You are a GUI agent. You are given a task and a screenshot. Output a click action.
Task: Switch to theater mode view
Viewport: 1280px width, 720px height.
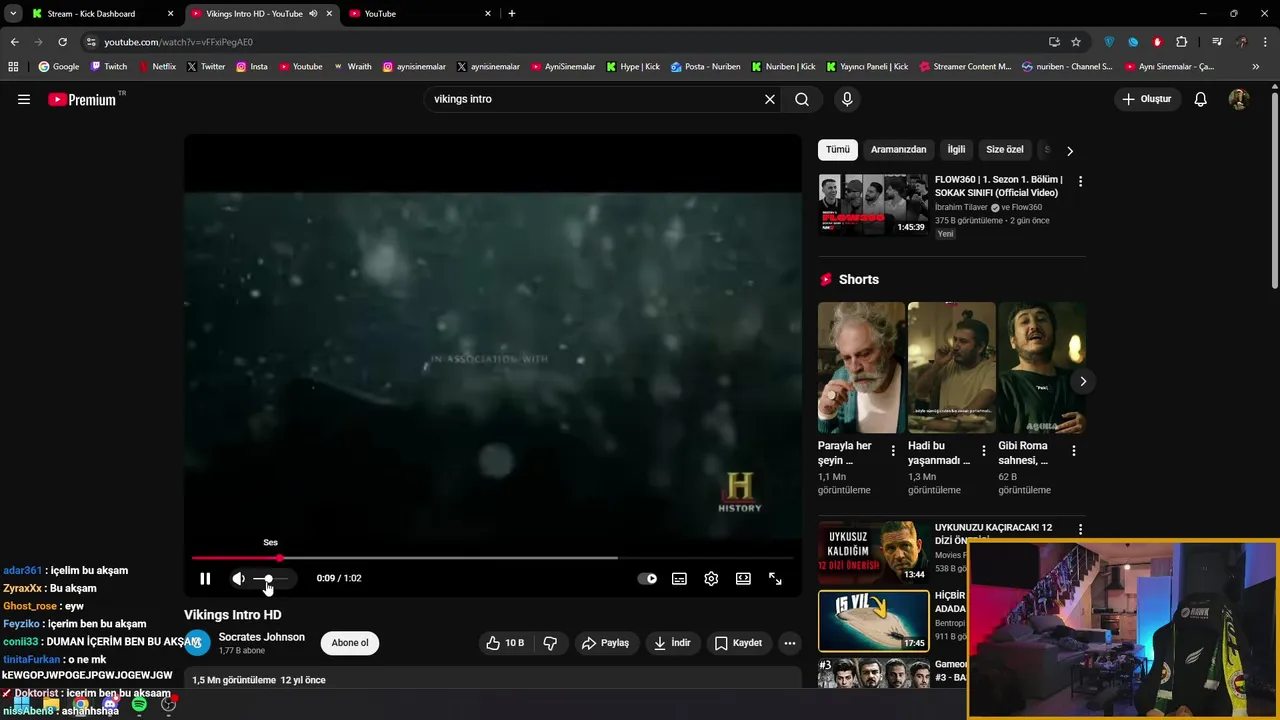coord(743,578)
